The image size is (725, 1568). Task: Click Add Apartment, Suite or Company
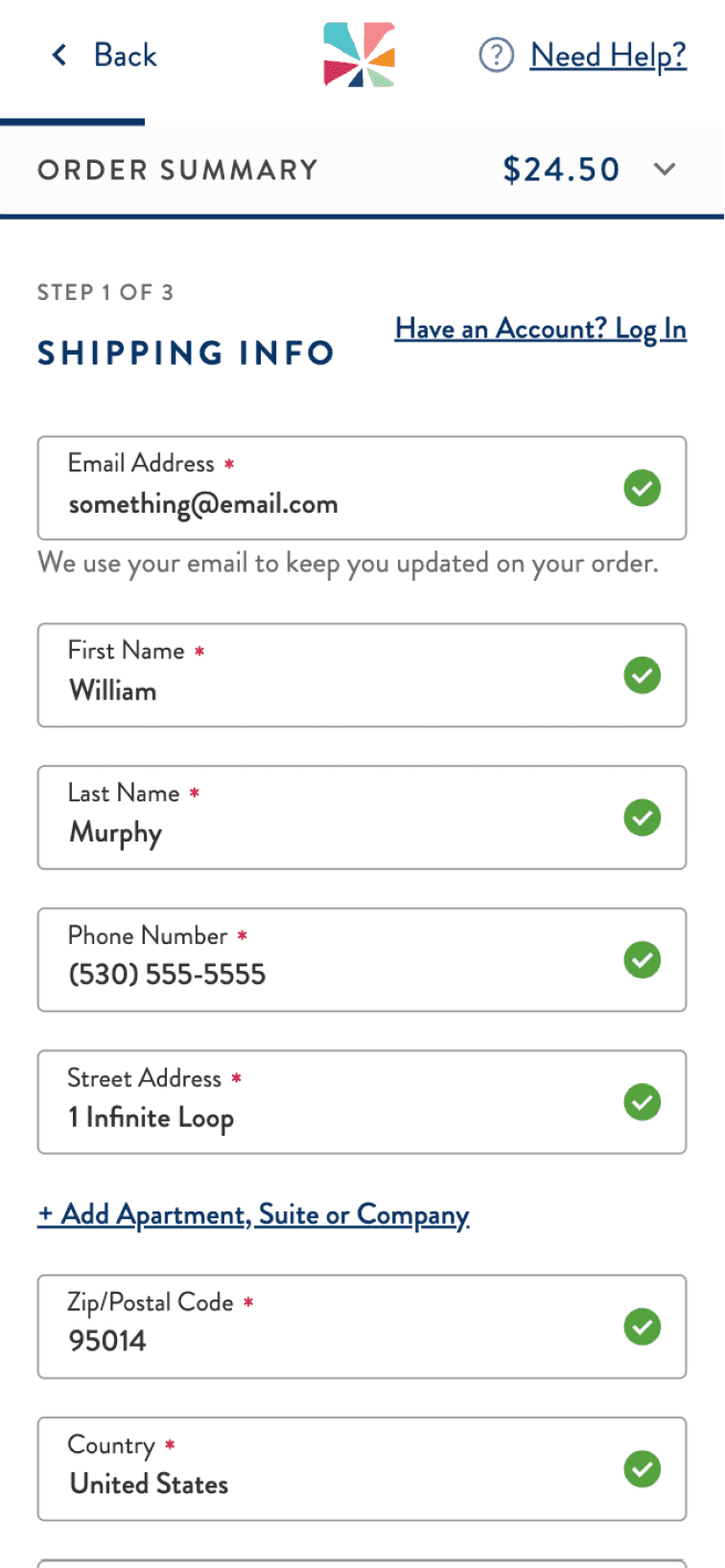(253, 1213)
